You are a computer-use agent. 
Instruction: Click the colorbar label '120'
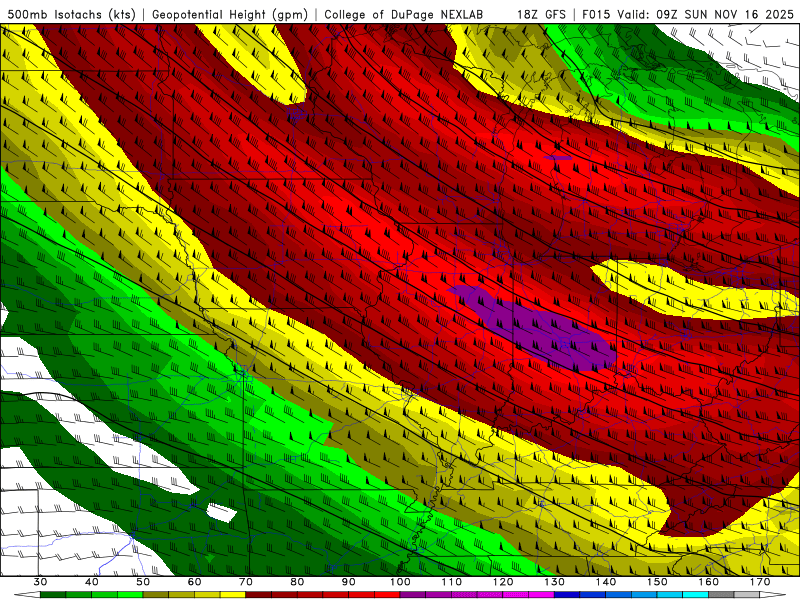pos(503,582)
